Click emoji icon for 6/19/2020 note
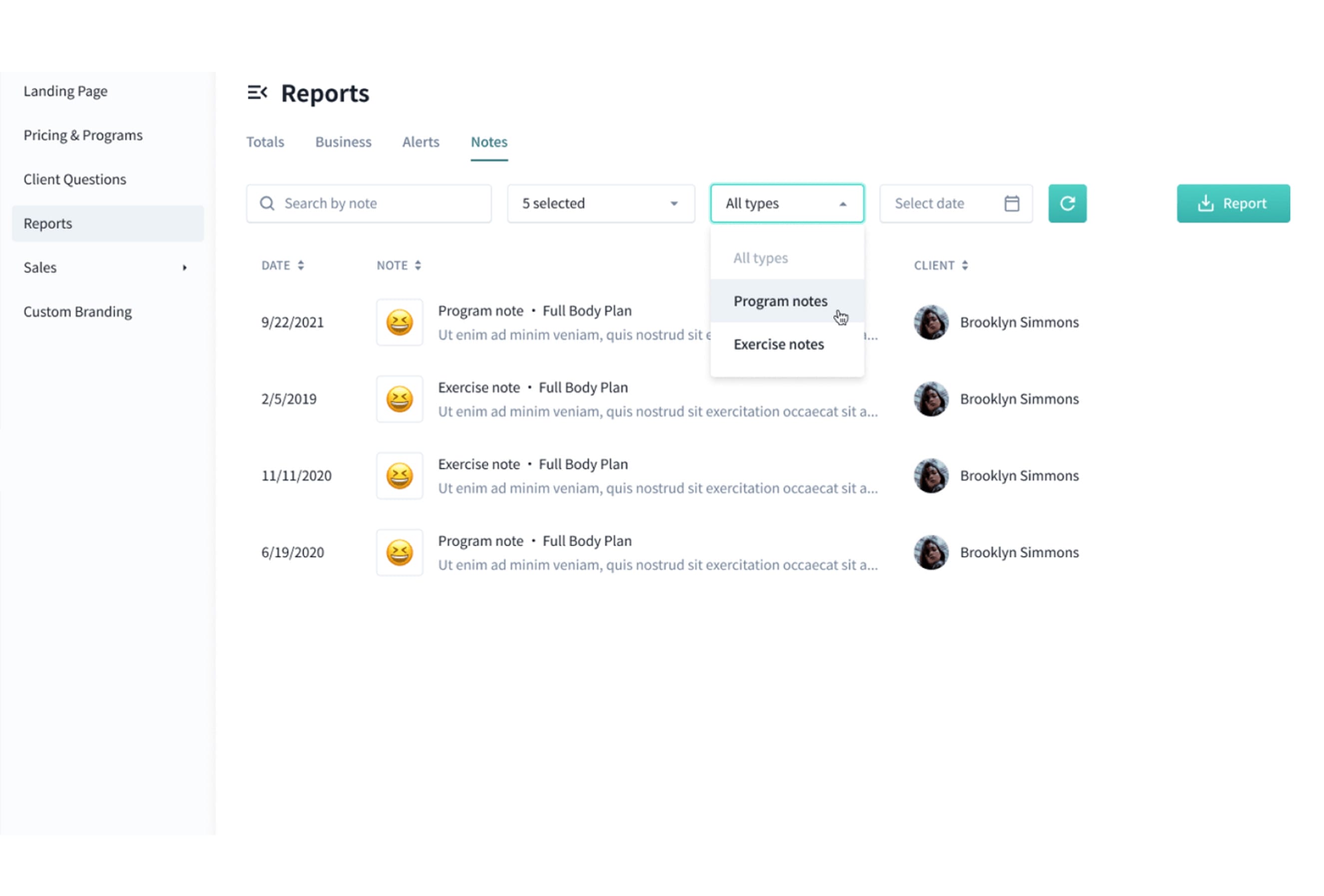Screen dimensions: 1324x896 pos(400,553)
